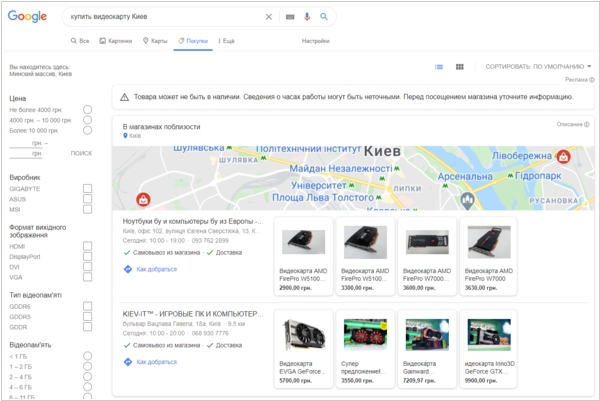Select price 4000 – 10 000 грн.
The image size is (600, 401).
tap(88, 120)
